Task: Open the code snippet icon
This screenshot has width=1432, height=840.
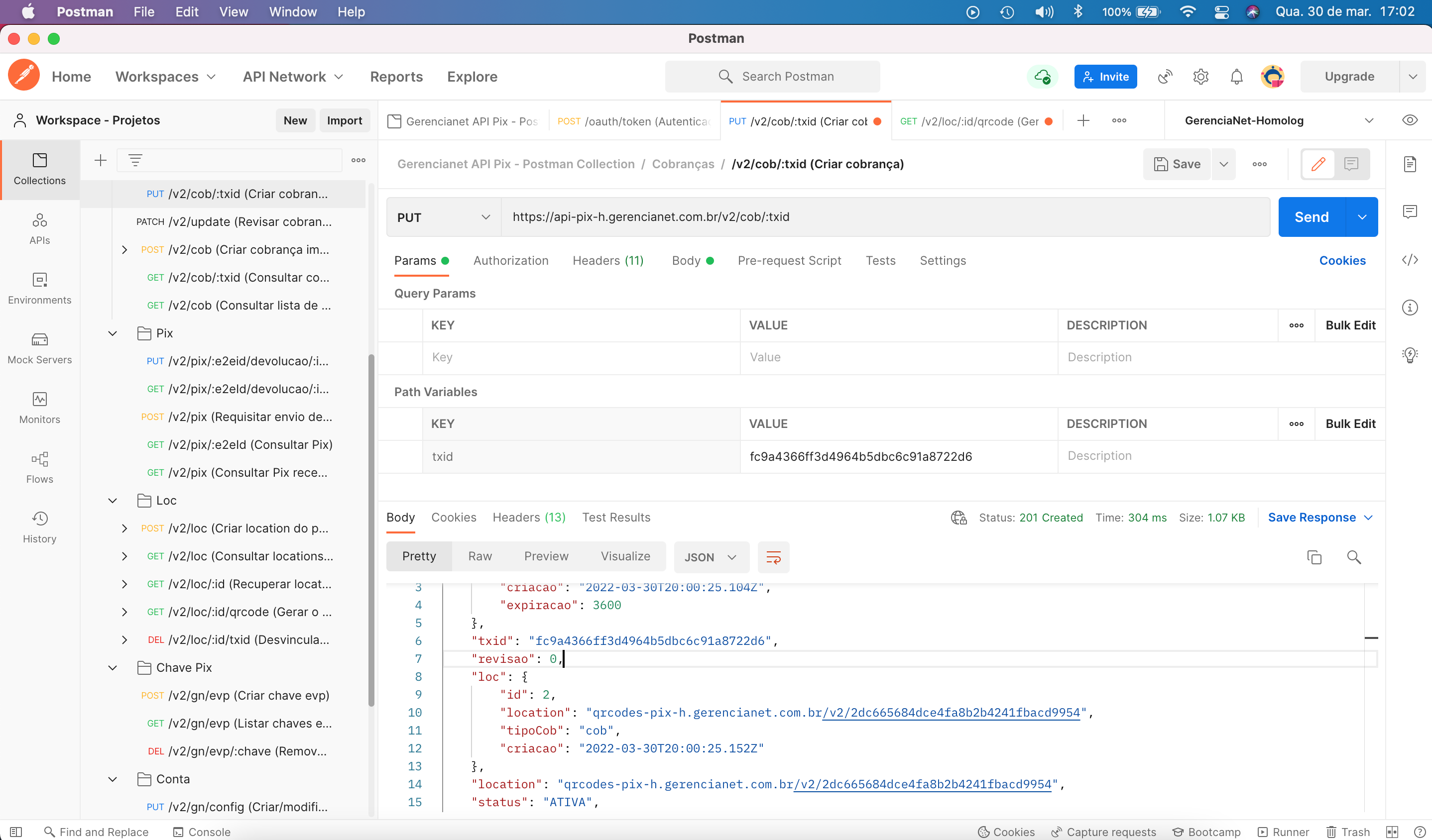Action: [x=1409, y=260]
